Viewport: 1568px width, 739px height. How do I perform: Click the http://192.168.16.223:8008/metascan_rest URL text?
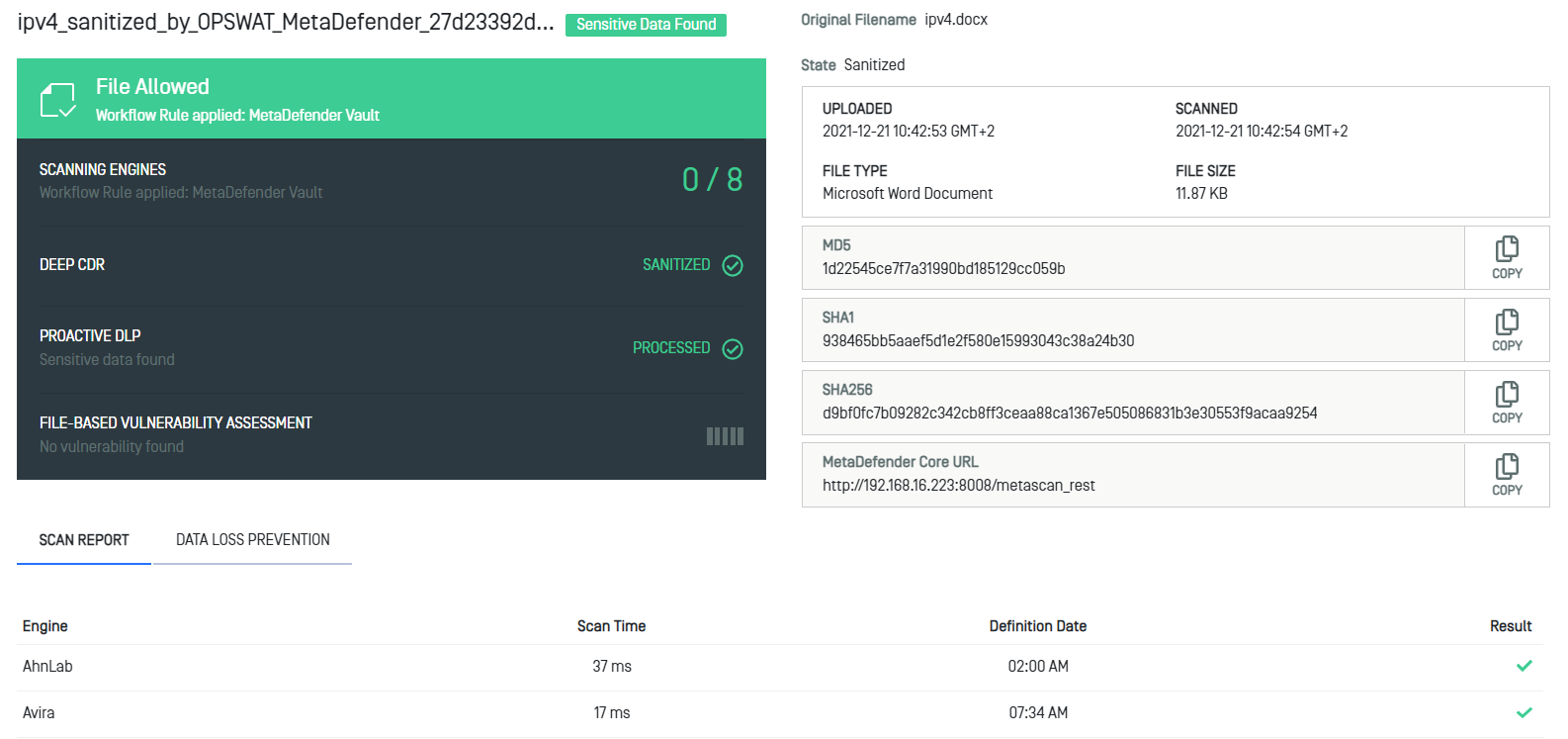pyautogui.click(x=959, y=486)
